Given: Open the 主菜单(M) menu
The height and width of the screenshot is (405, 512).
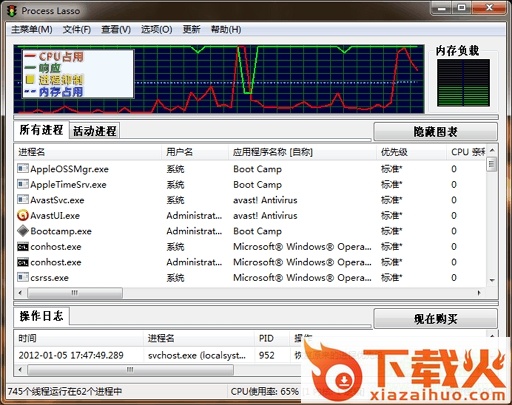Looking at the screenshot, I should click(x=32, y=30).
